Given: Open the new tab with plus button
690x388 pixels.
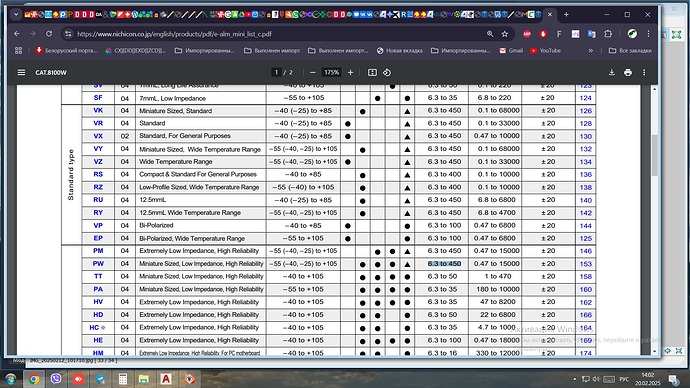Looking at the screenshot, I should coord(566,15).
